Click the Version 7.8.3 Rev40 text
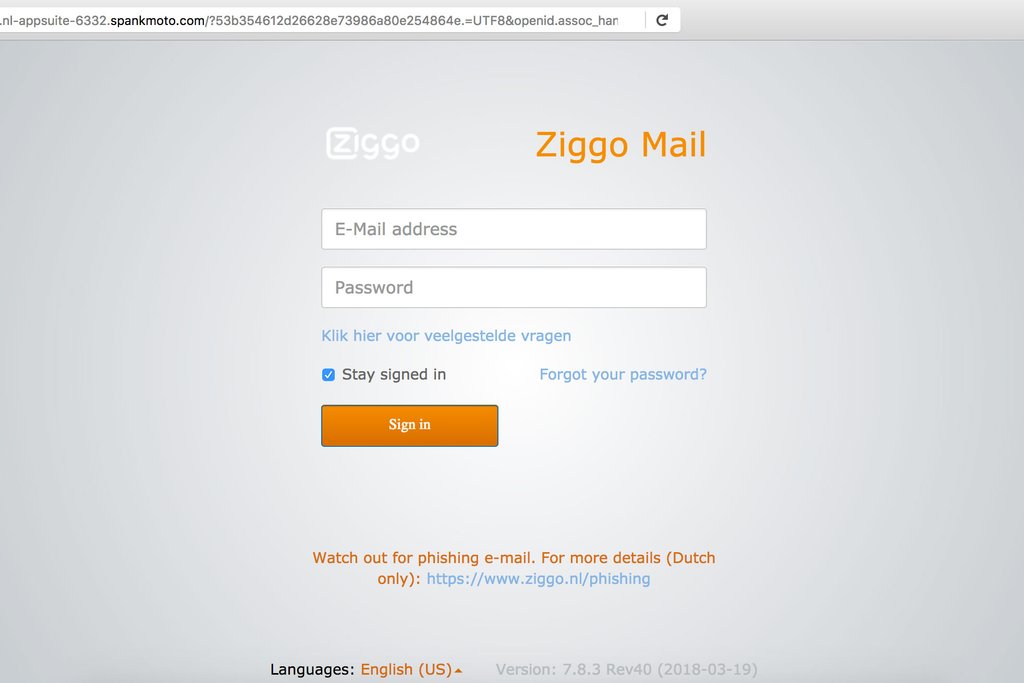1024x683 pixels. pyautogui.click(x=626, y=669)
